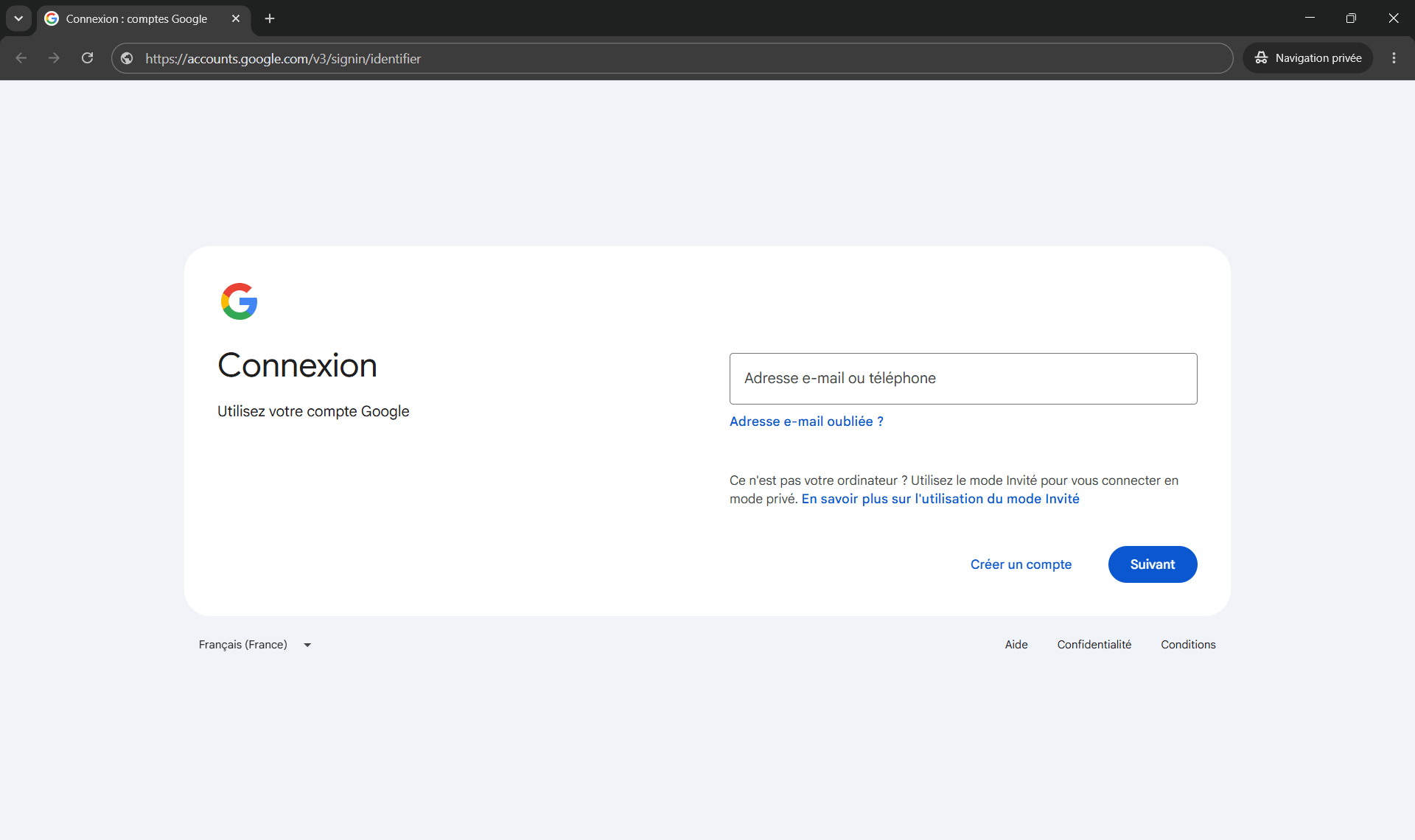The width and height of the screenshot is (1415, 840).
Task: Click Créer un compte
Action: (x=1021, y=564)
